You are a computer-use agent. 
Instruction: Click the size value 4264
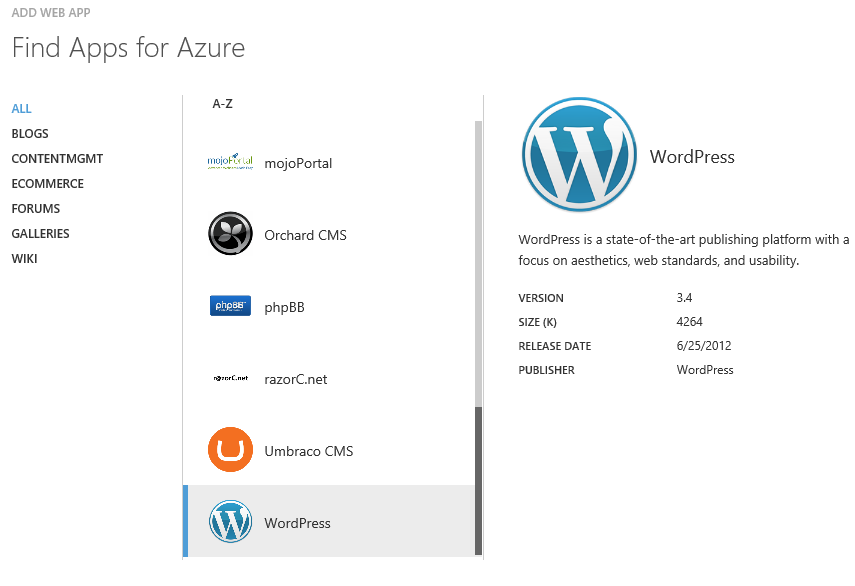(x=689, y=322)
